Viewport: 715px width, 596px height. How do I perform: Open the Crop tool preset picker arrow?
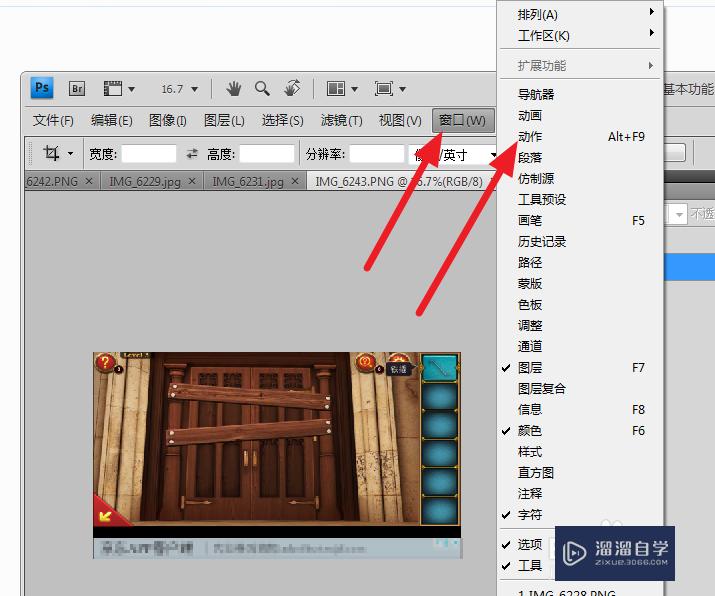pyautogui.click(x=70, y=153)
